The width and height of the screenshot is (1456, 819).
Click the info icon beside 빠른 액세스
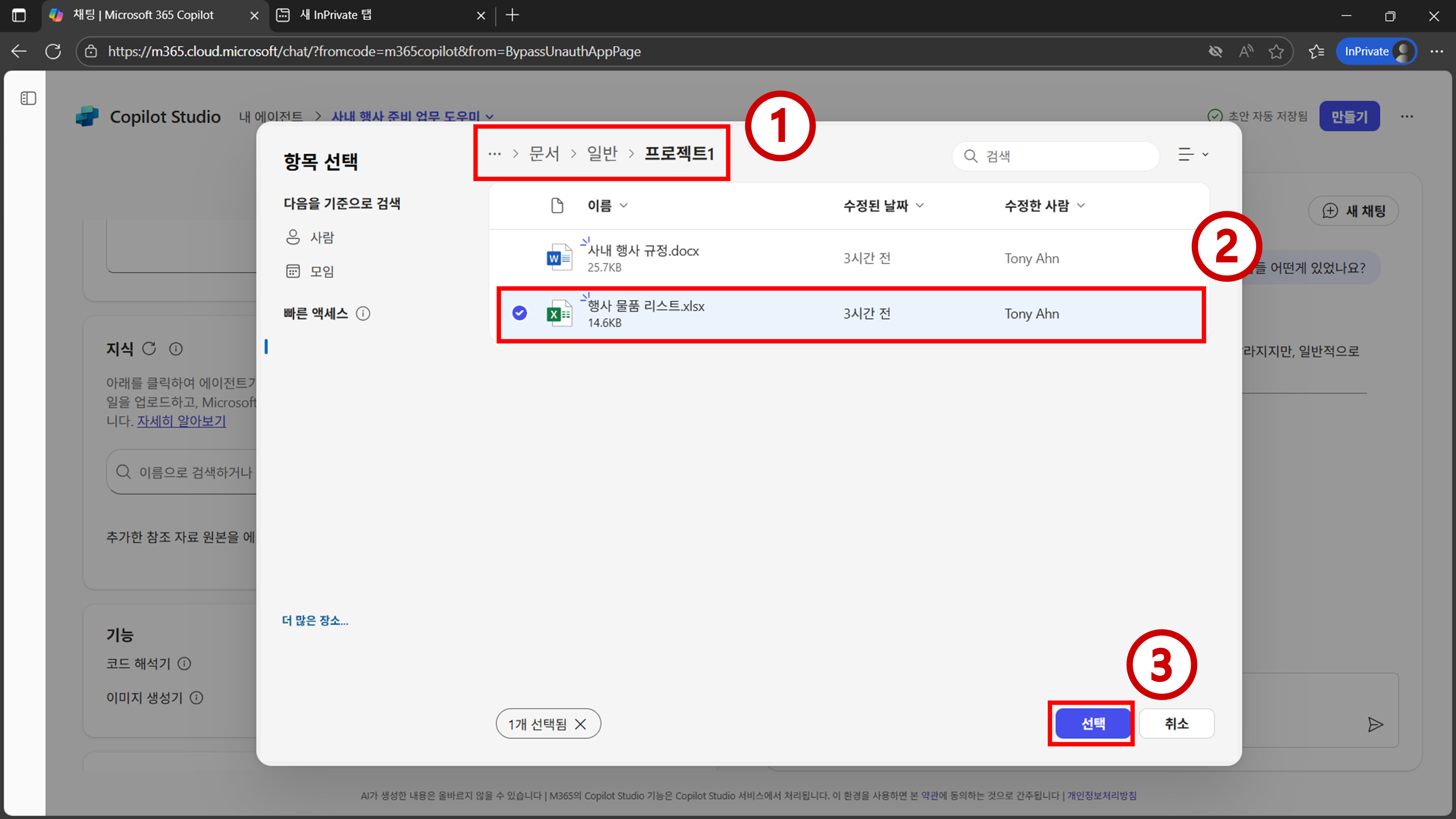(x=363, y=314)
